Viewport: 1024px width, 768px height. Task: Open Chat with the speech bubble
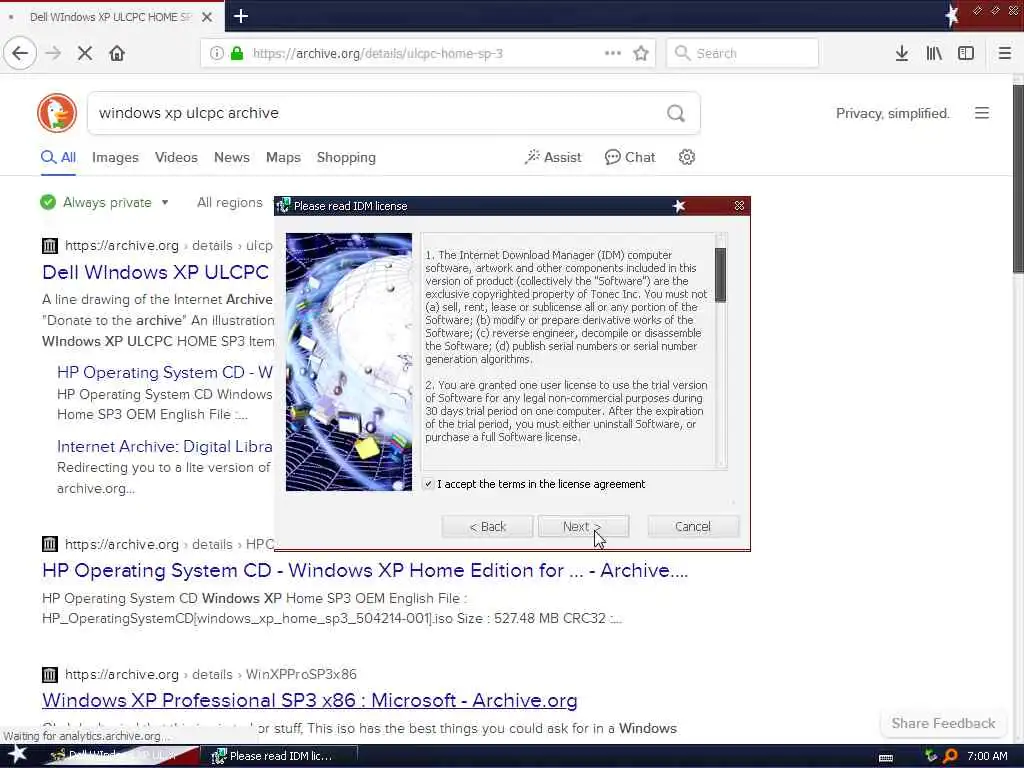630,157
